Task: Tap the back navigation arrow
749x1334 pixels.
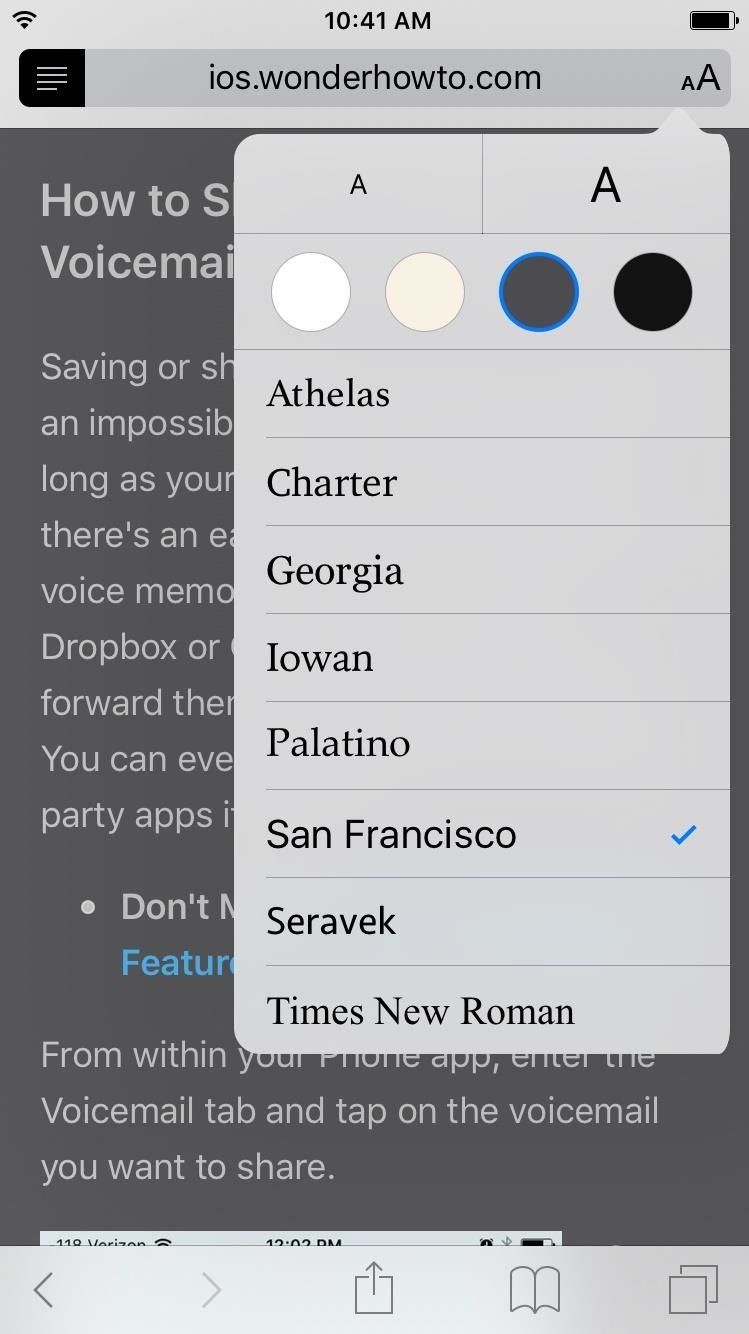Action: (43, 1290)
